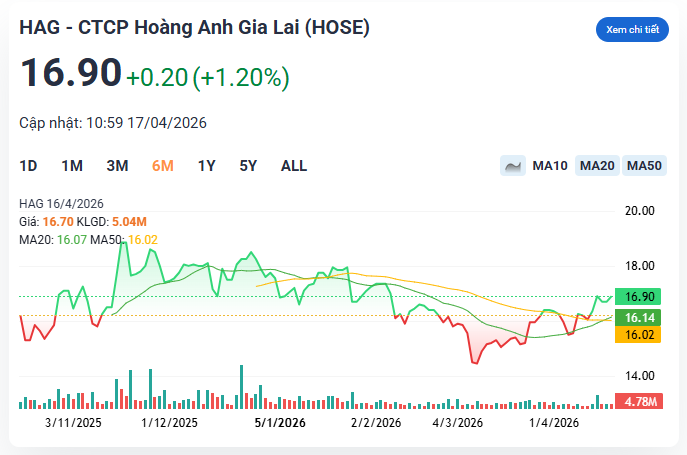This screenshot has width=687, height=455.
Task: Select the ALL time range
Action: [x=294, y=166]
